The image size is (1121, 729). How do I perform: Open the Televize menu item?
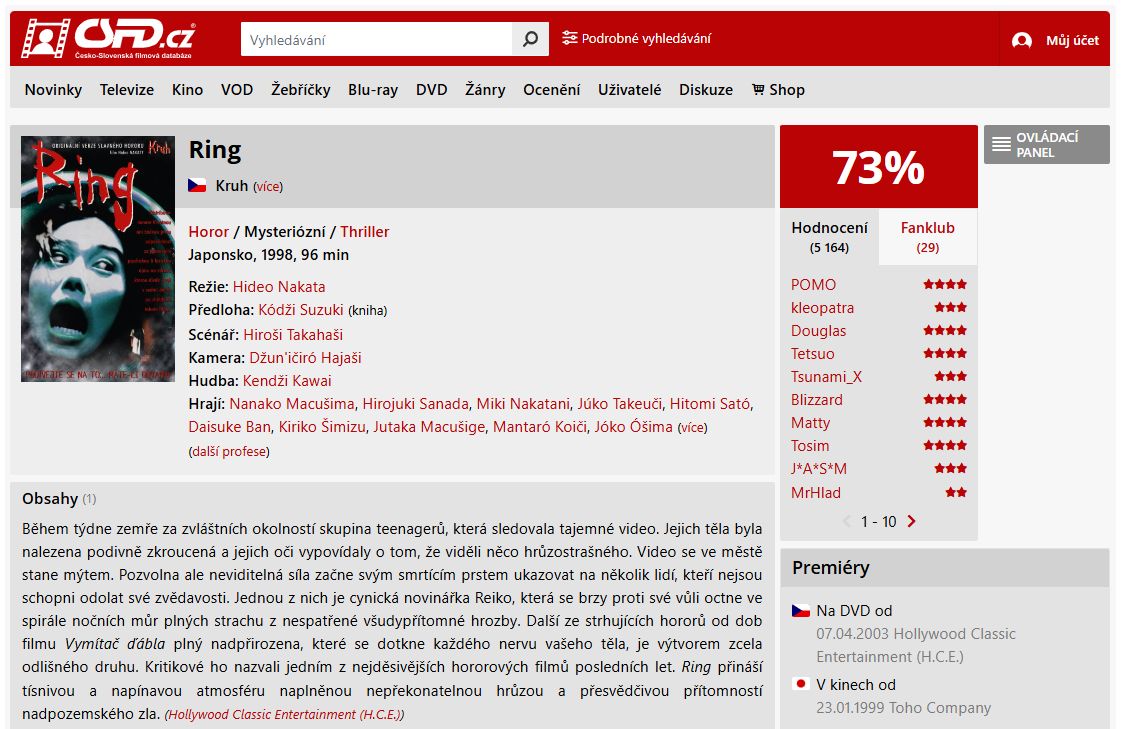[127, 89]
